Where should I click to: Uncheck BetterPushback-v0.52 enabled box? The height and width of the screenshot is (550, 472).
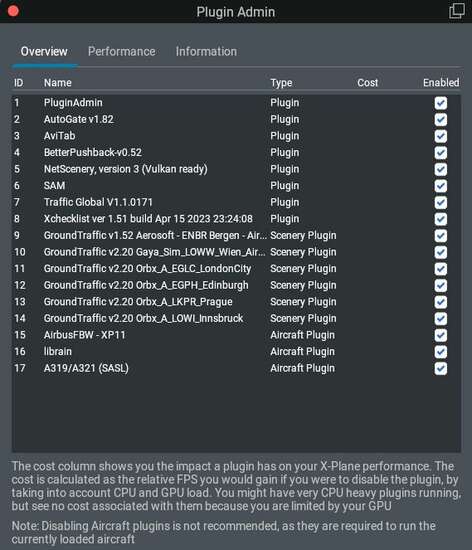[441, 153]
